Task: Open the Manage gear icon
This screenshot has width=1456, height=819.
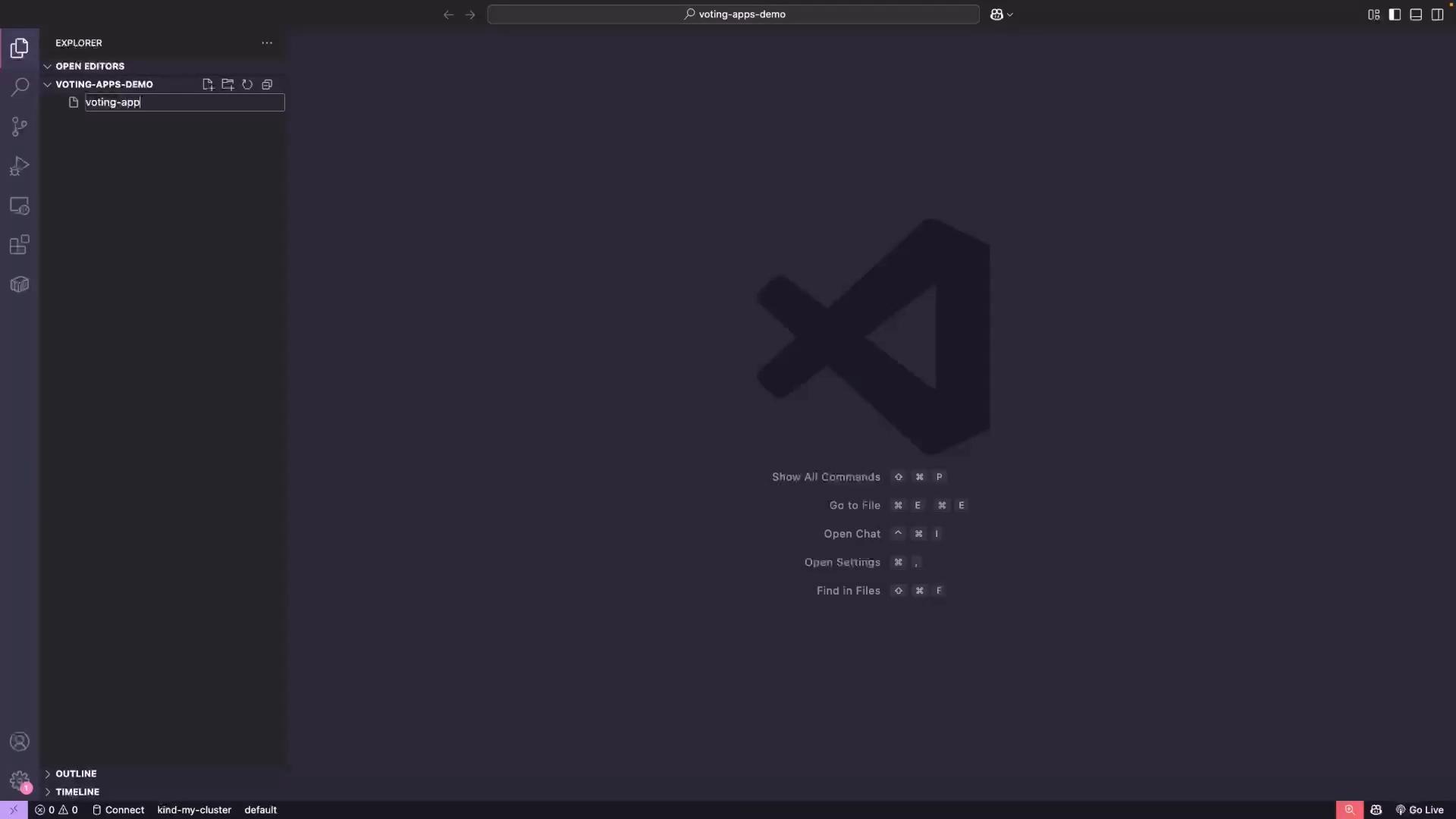Action: click(x=20, y=781)
